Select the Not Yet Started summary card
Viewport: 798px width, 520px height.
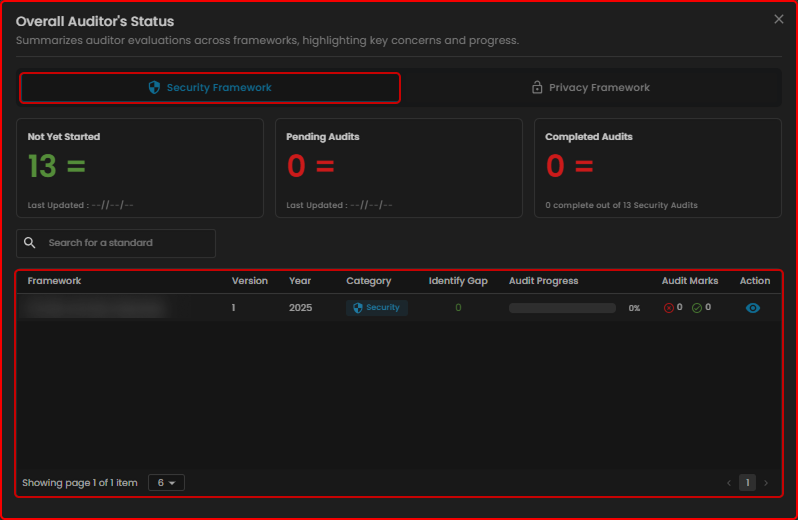click(139, 168)
